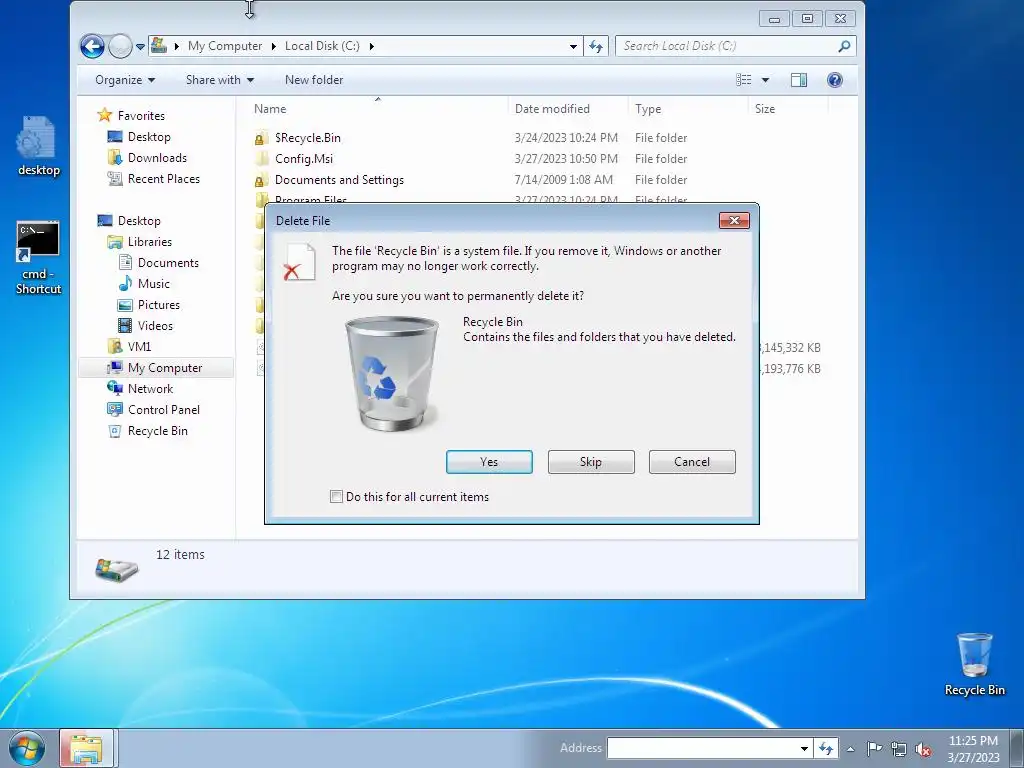1024x768 pixels.
Task: Select the Desktop root tree node
Action: [x=138, y=221]
